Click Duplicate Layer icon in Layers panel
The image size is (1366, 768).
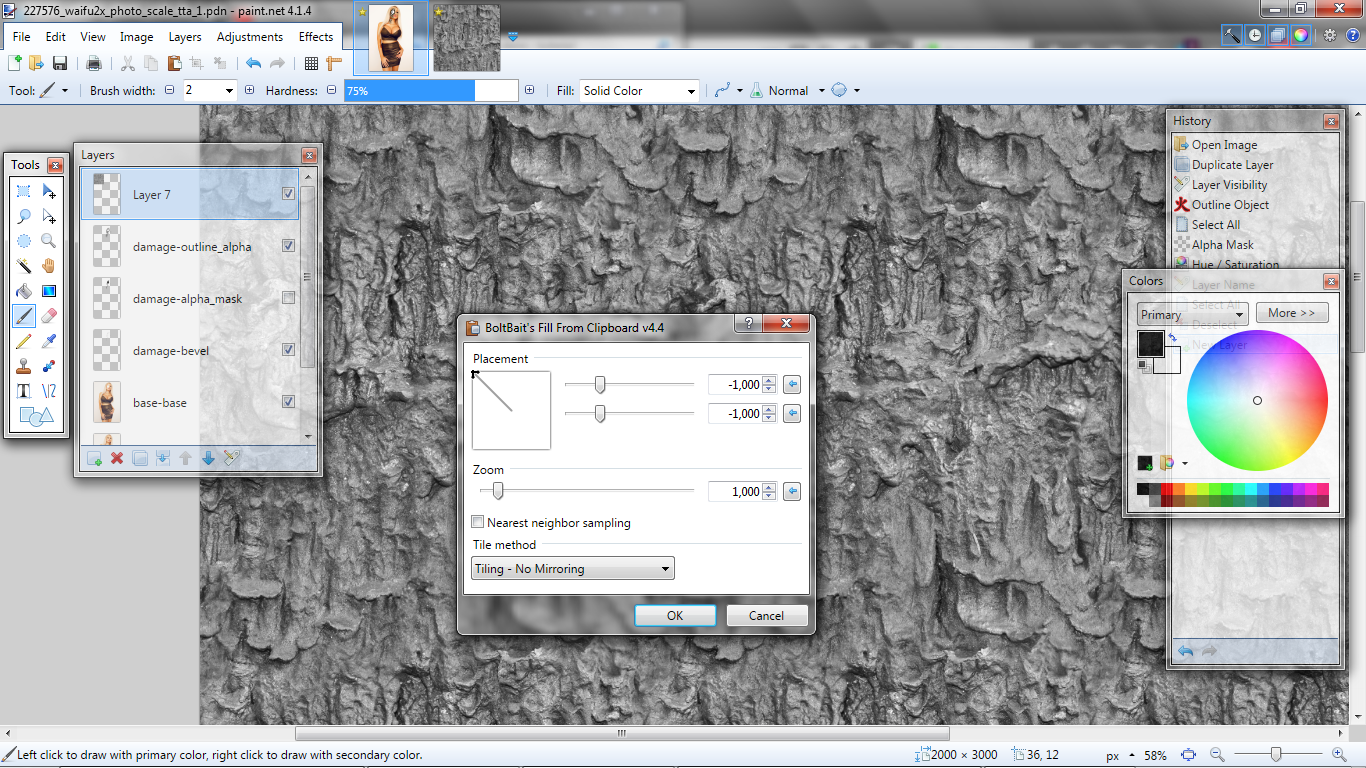click(140, 458)
